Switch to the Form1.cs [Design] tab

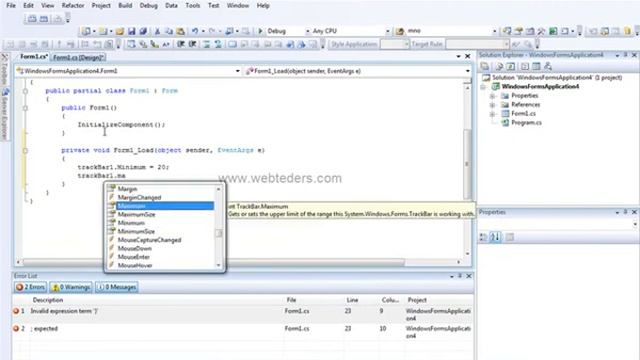[79, 58]
